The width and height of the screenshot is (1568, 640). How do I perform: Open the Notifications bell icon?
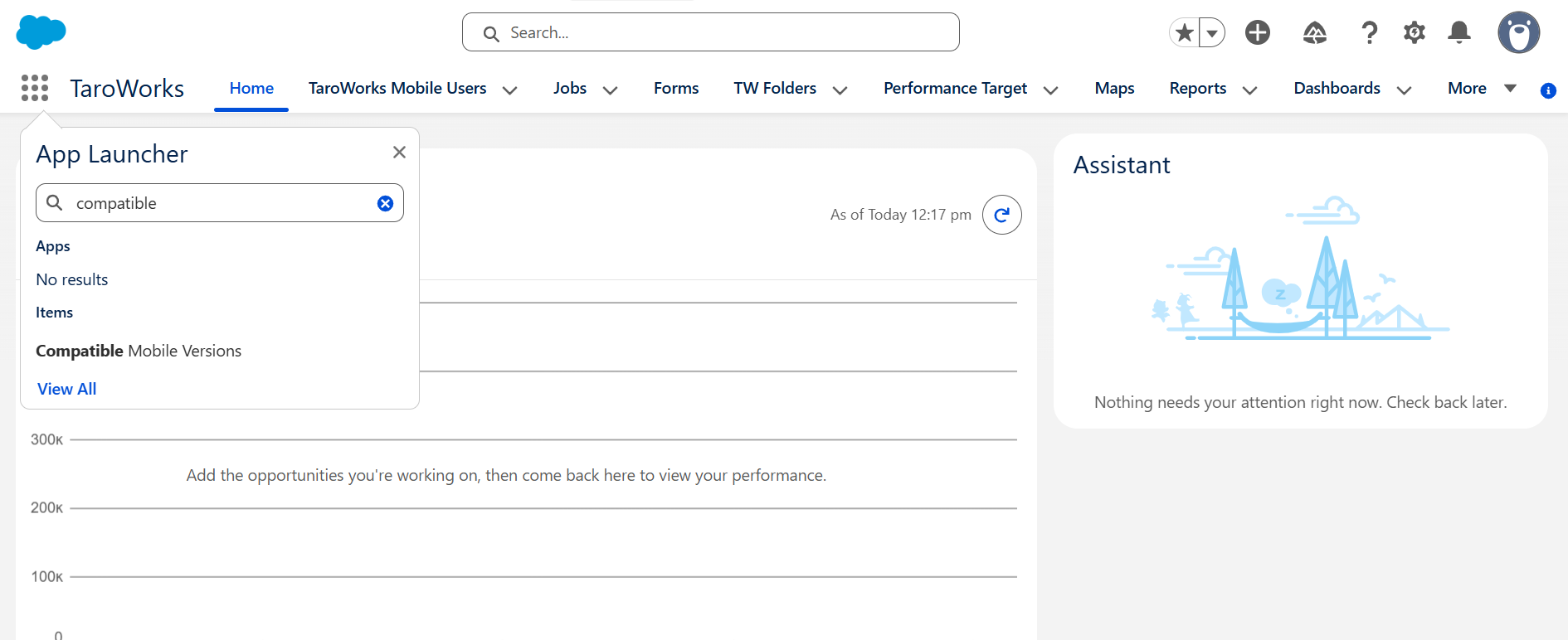coord(1459,32)
